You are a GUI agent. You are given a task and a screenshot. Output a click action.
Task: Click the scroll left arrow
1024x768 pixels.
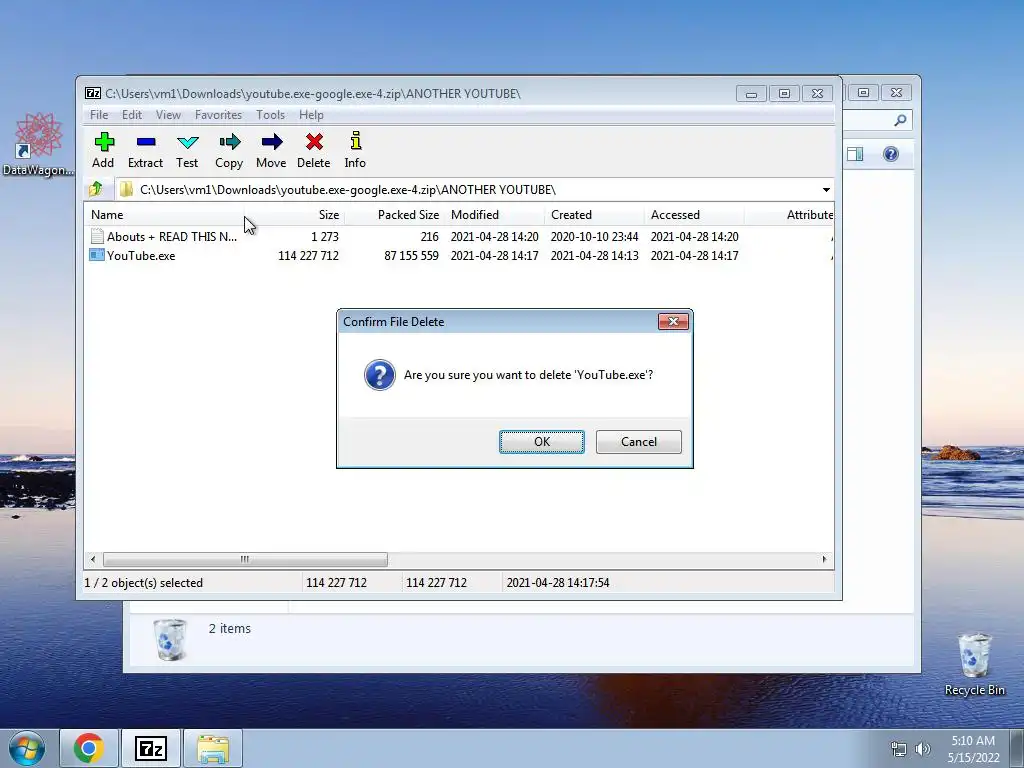93,559
